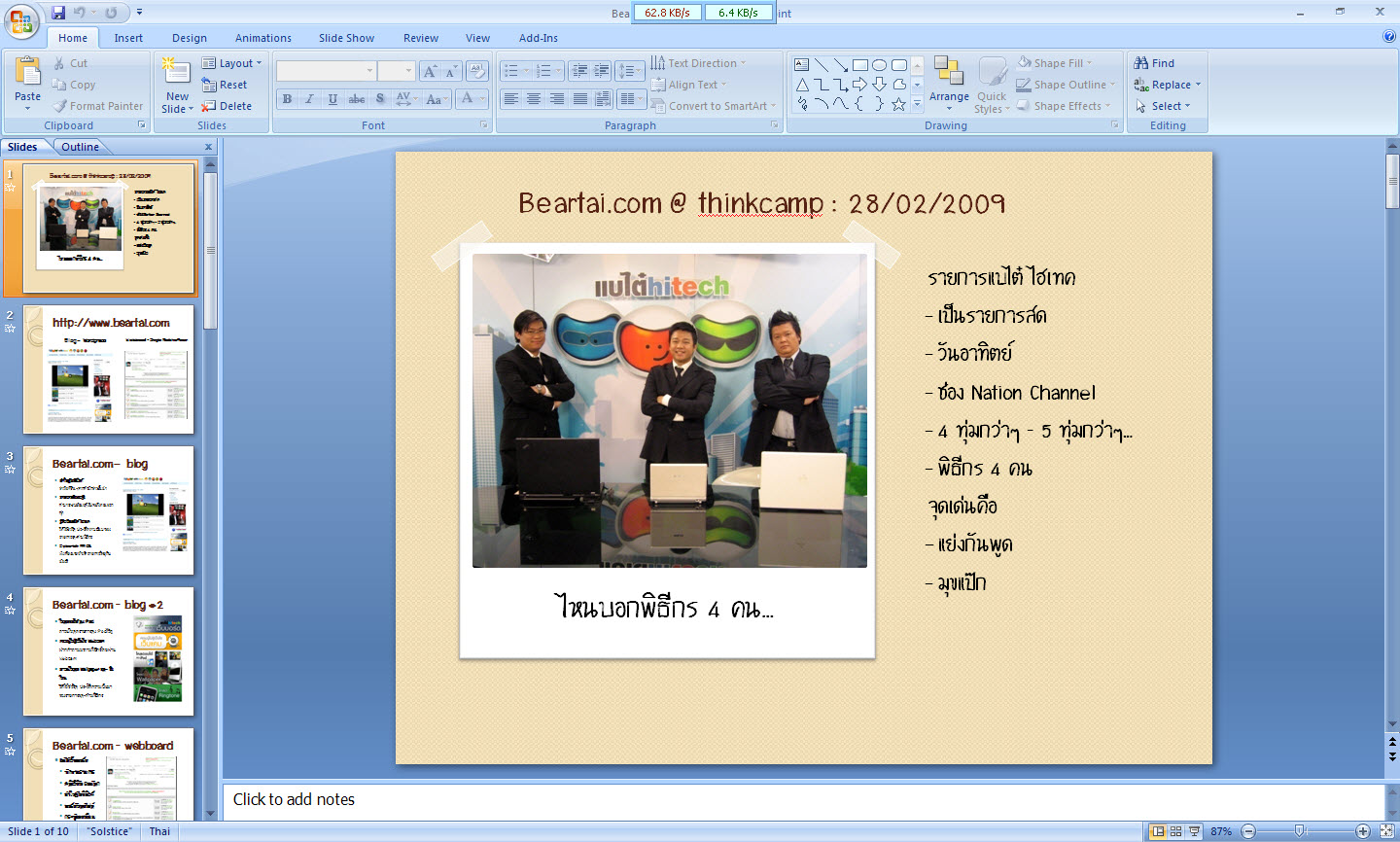Switch to Slide Sorter view
This screenshot has height=842, width=1400.
click(1175, 831)
